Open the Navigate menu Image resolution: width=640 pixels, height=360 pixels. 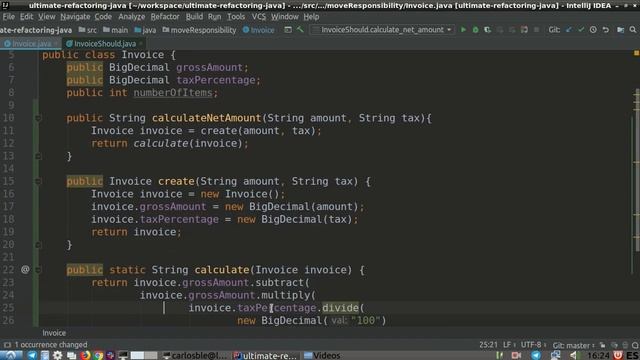pos(75,17)
